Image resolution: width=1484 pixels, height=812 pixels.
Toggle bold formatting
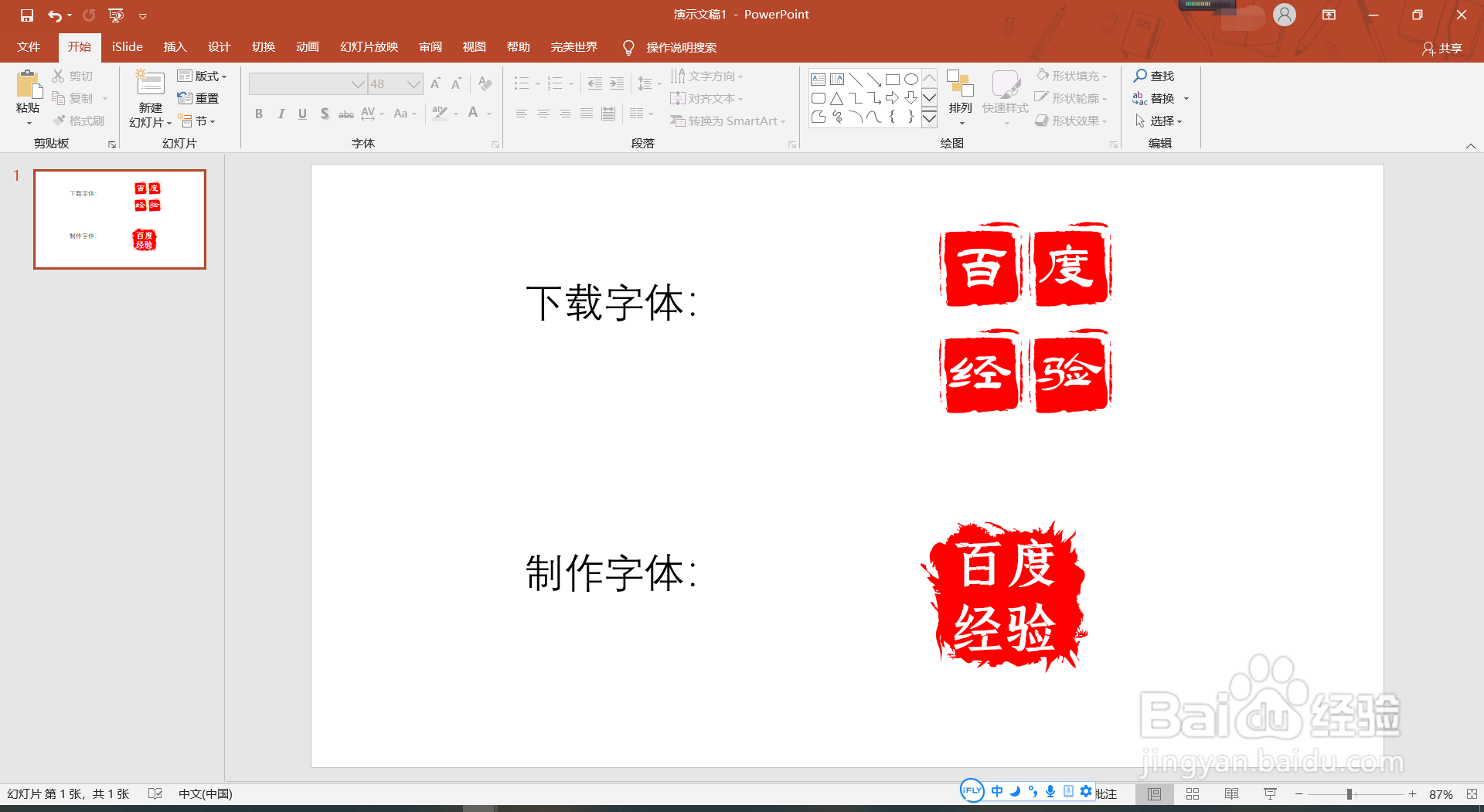[x=259, y=114]
